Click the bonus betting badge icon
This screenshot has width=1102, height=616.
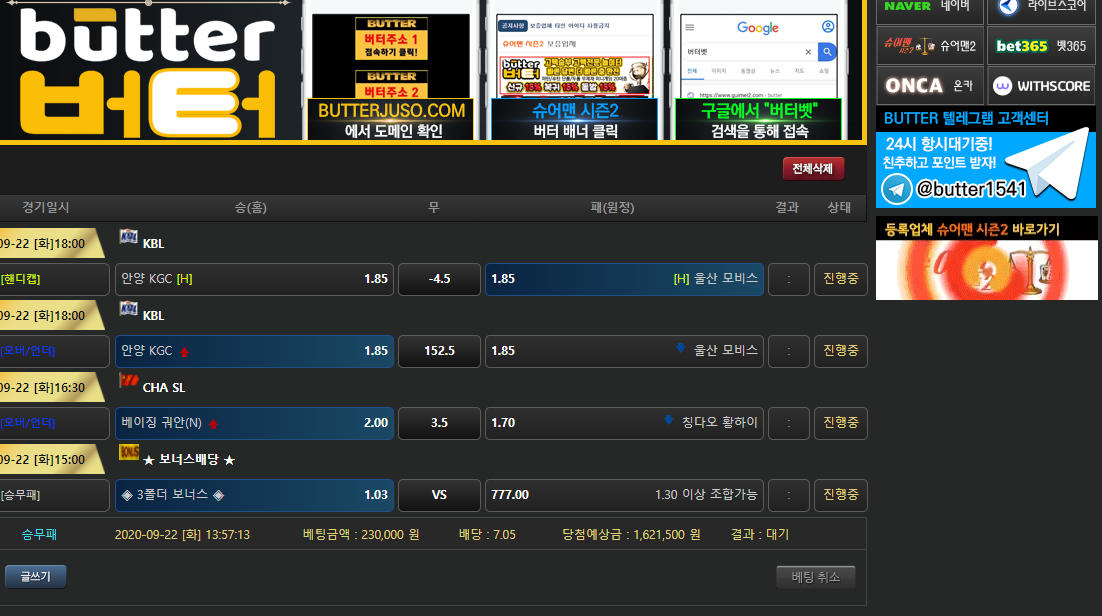coord(128,453)
